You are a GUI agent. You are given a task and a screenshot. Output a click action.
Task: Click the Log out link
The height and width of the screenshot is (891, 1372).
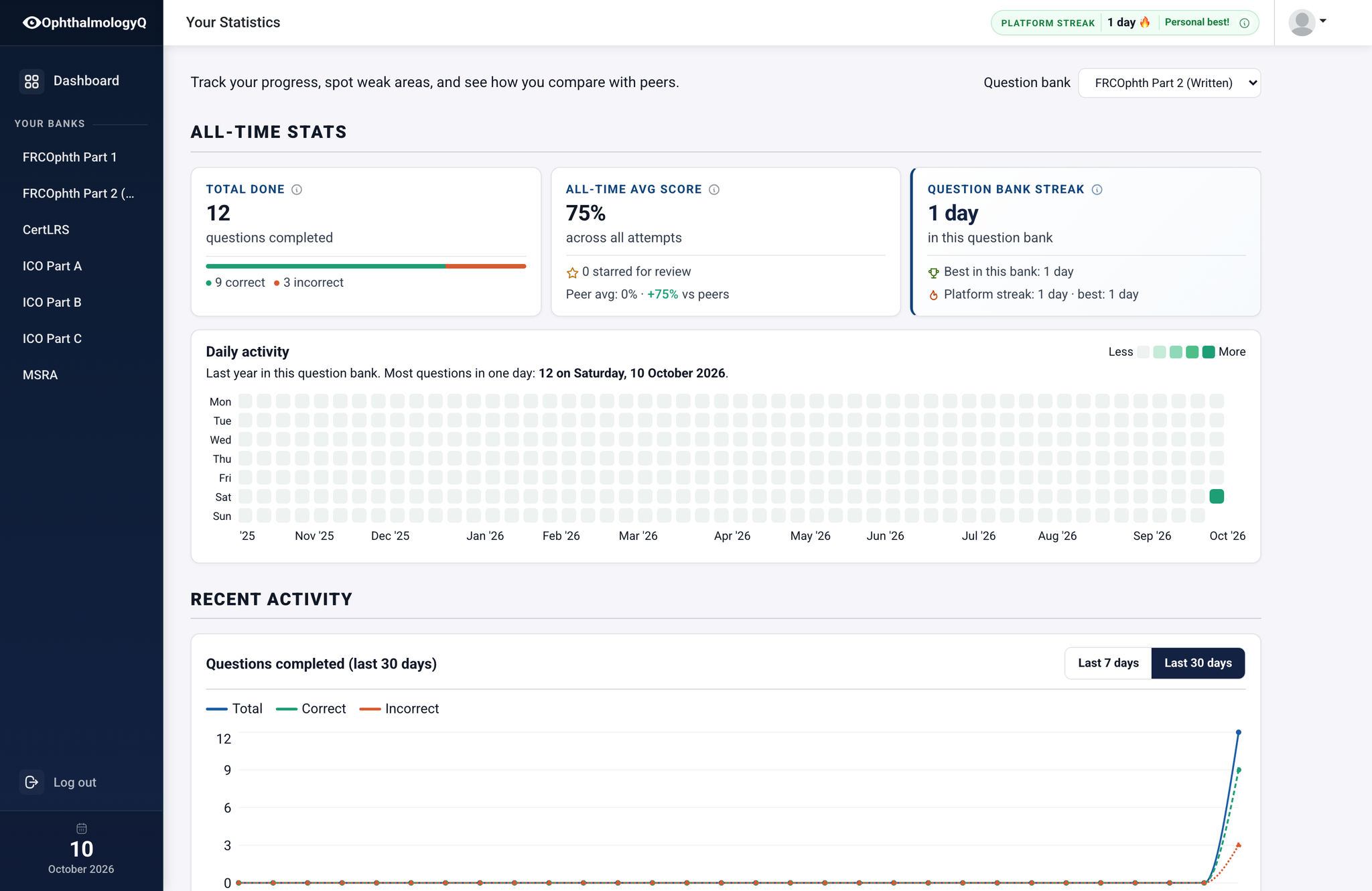tap(74, 782)
